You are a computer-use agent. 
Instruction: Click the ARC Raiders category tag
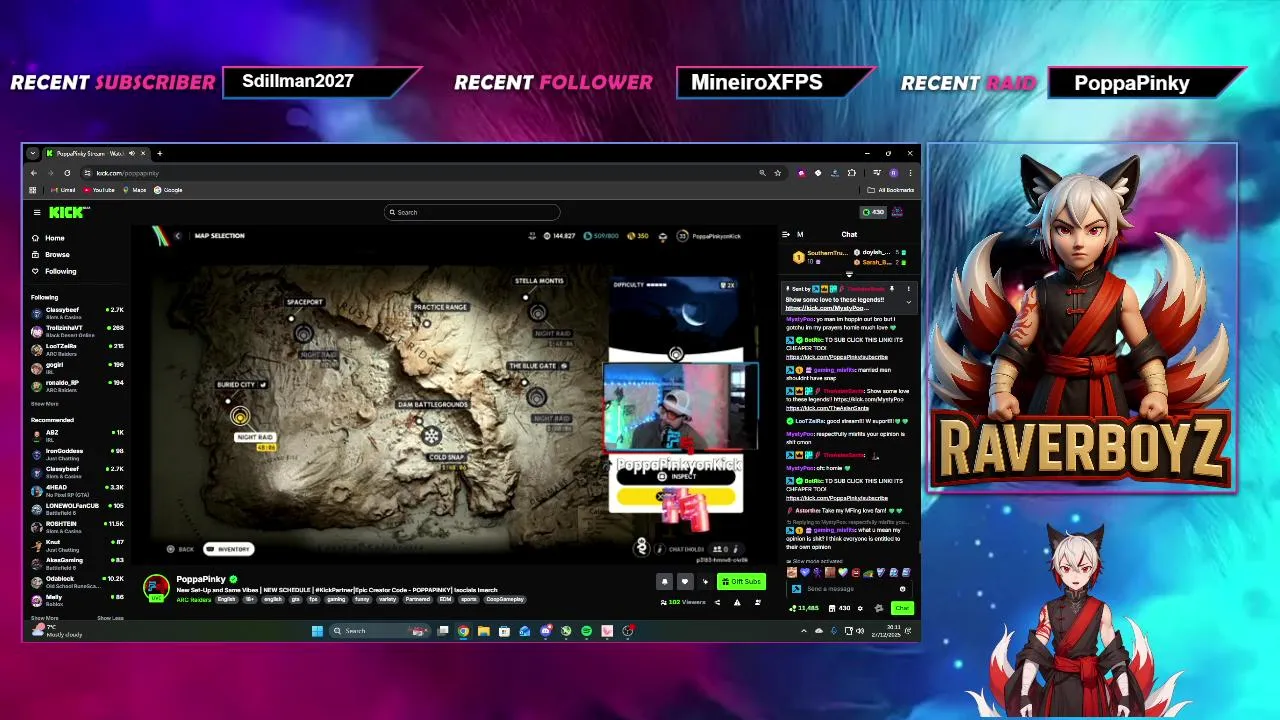click(194, 599)
